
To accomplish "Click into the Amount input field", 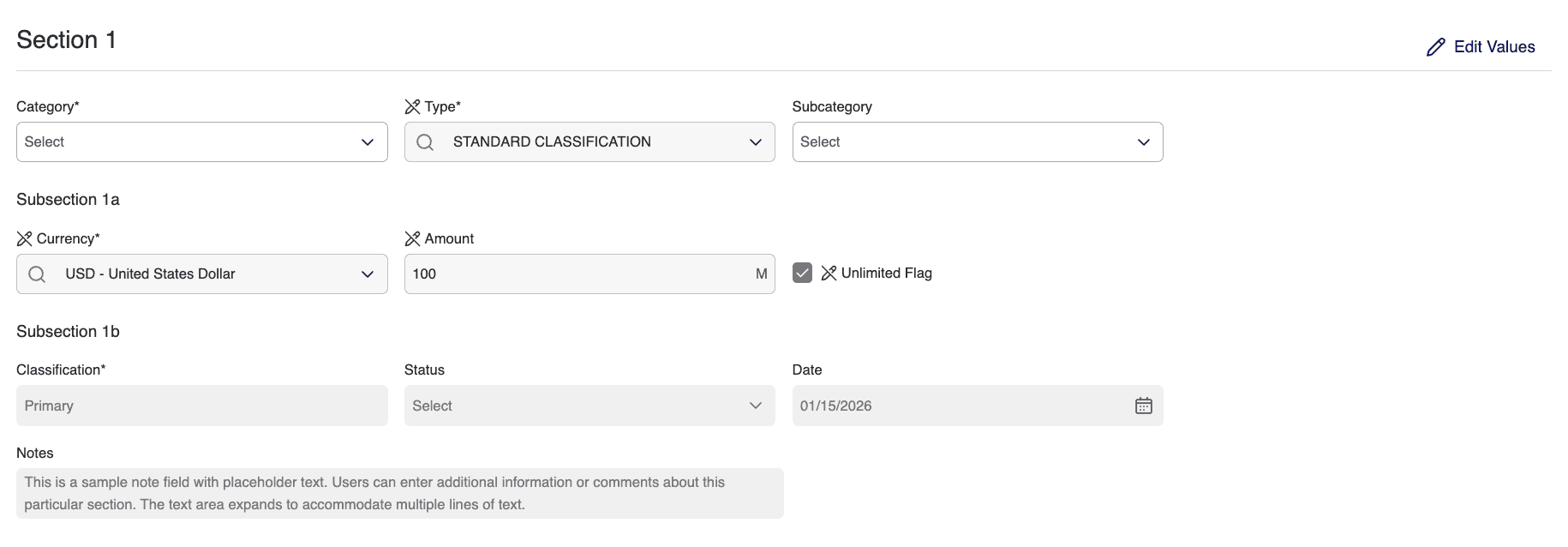I will click(574, 274).
